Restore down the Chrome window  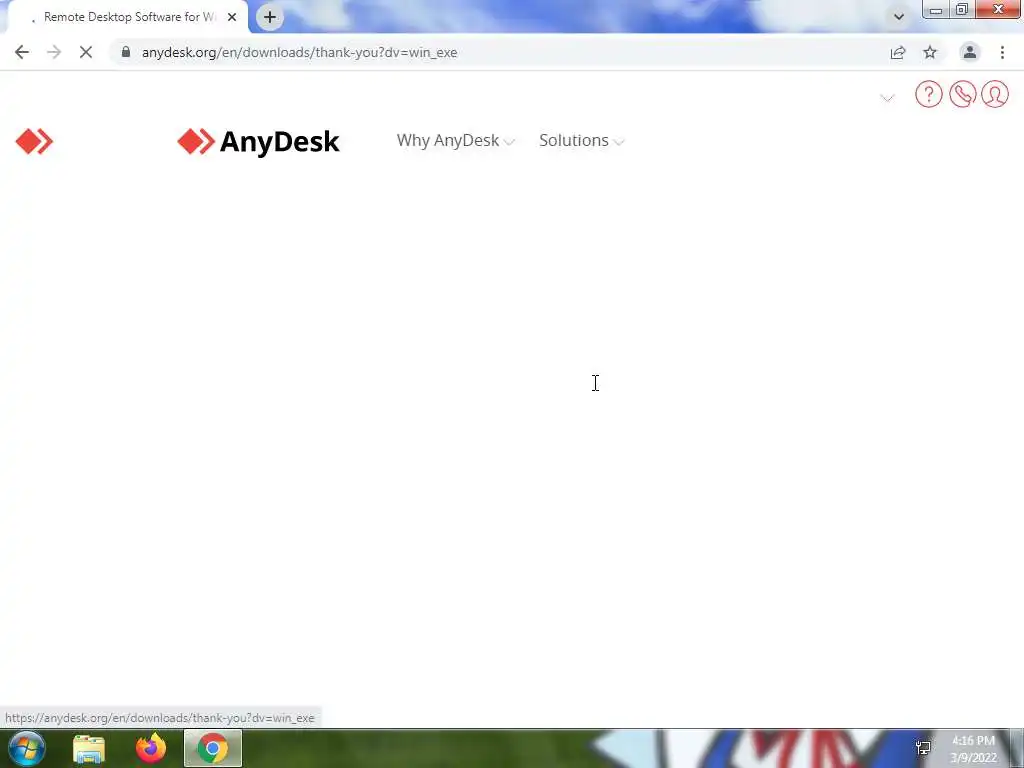click(962, 10)
